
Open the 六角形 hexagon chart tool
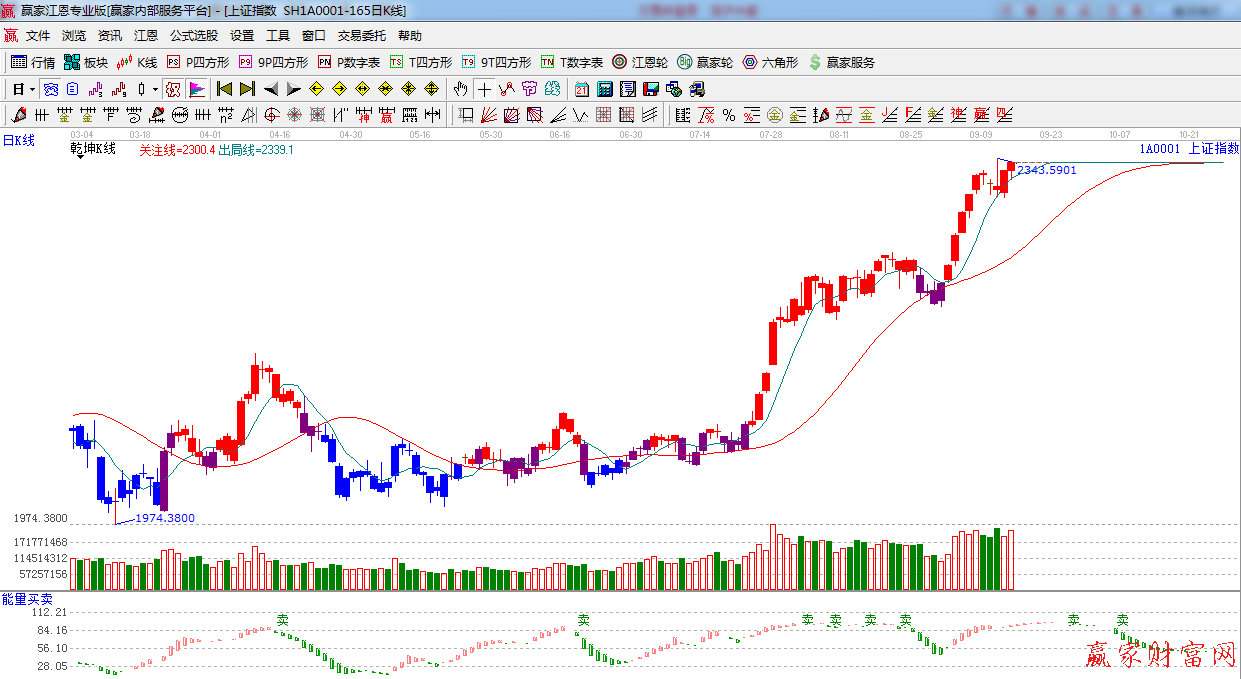point(770,62)
